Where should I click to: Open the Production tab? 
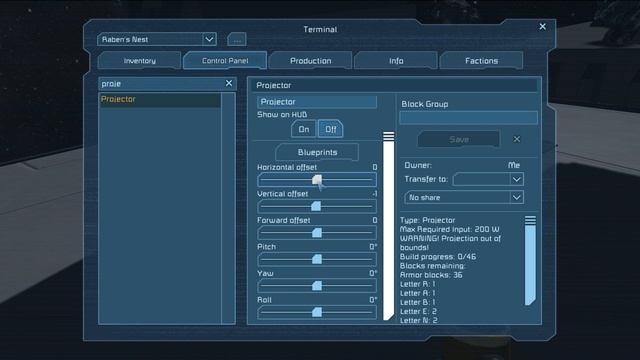pyautogui.click(x=310, y=61)
